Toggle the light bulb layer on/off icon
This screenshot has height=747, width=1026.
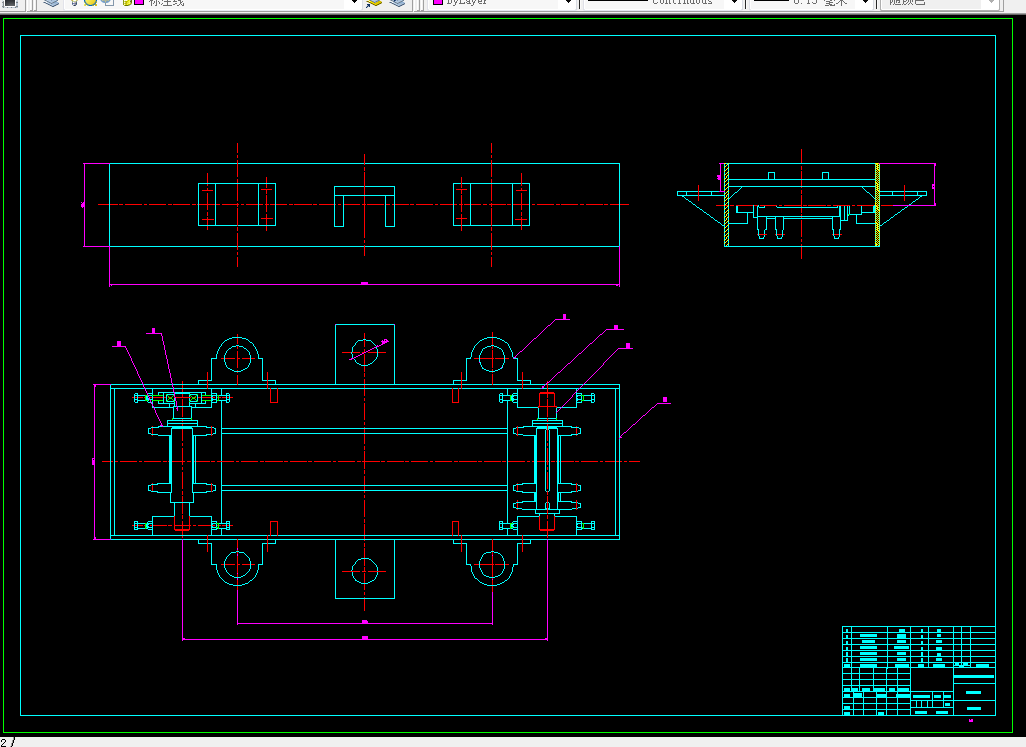75,3
